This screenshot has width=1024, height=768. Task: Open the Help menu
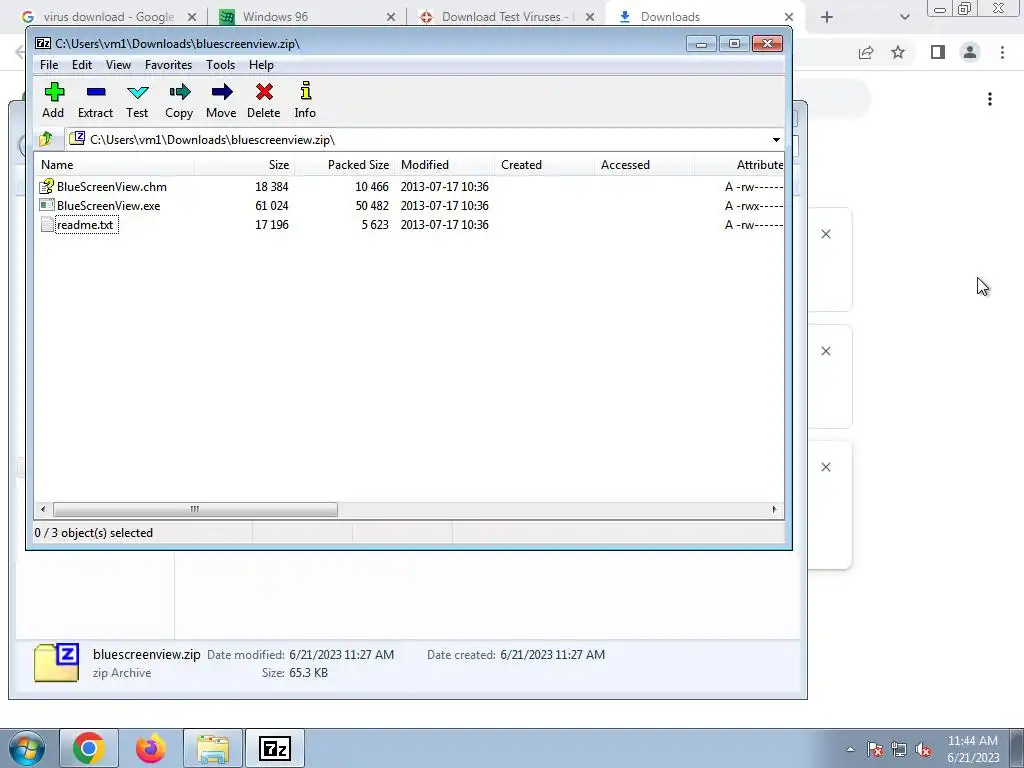[x=261, y=65]
